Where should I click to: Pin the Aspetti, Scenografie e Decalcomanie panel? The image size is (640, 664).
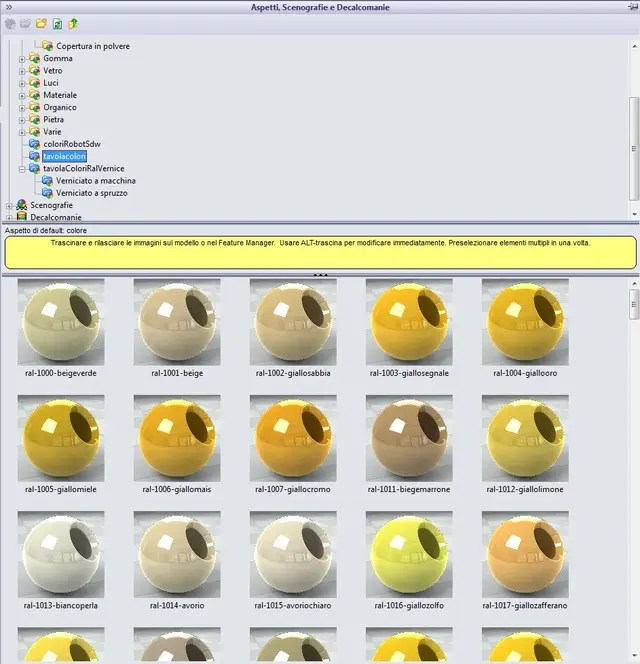pos(633,7)
